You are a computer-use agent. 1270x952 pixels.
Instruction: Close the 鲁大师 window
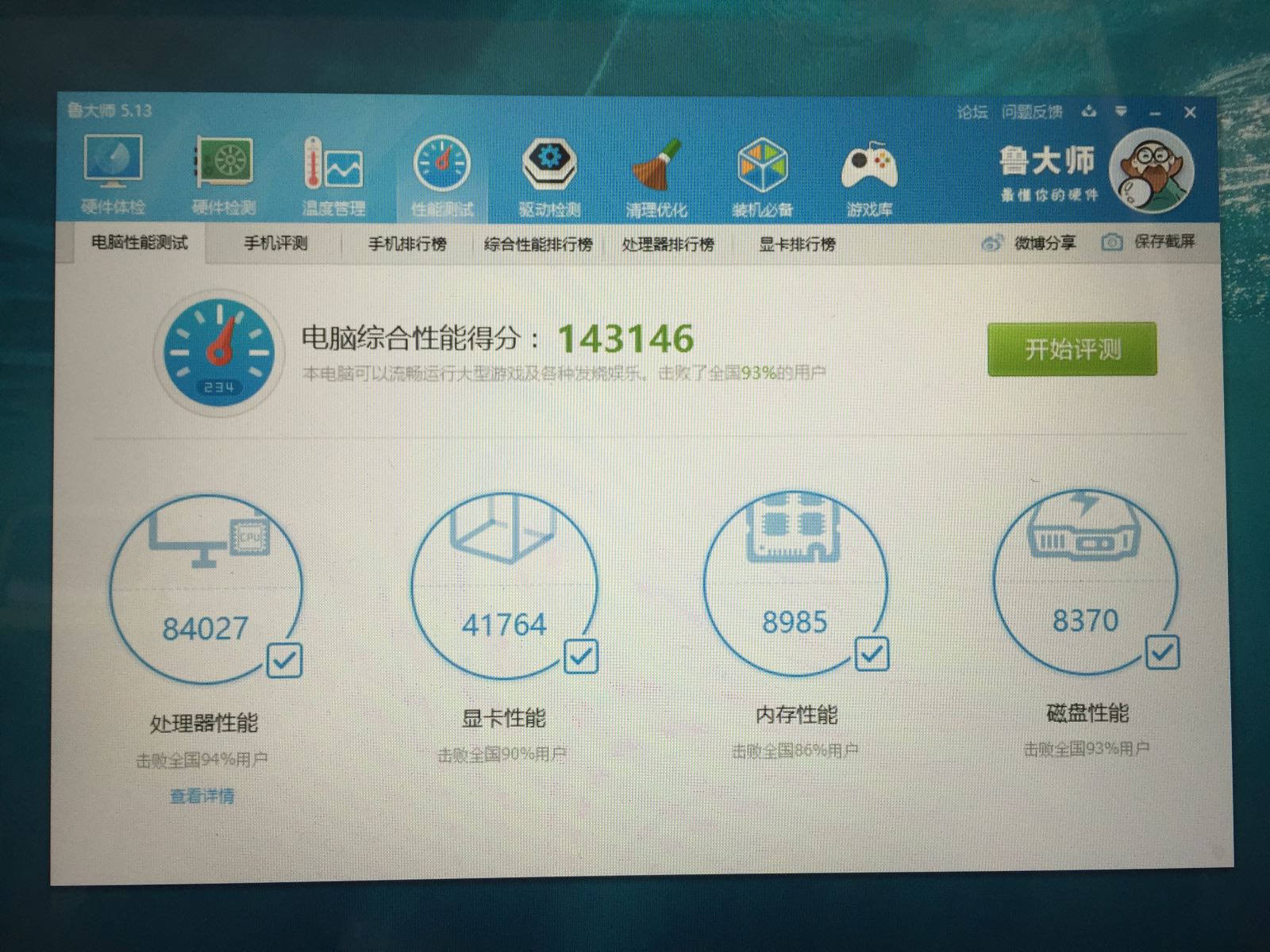(x=1190, y=113)
